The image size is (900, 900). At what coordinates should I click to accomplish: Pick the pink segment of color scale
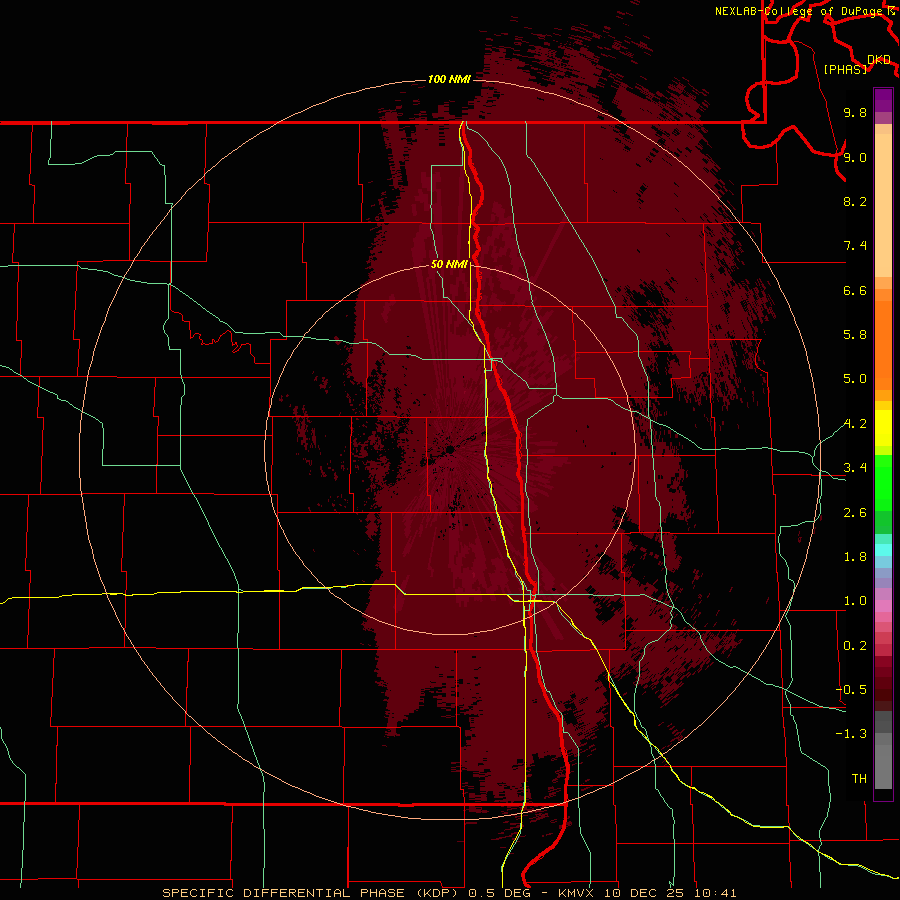[x=883, y=606]
